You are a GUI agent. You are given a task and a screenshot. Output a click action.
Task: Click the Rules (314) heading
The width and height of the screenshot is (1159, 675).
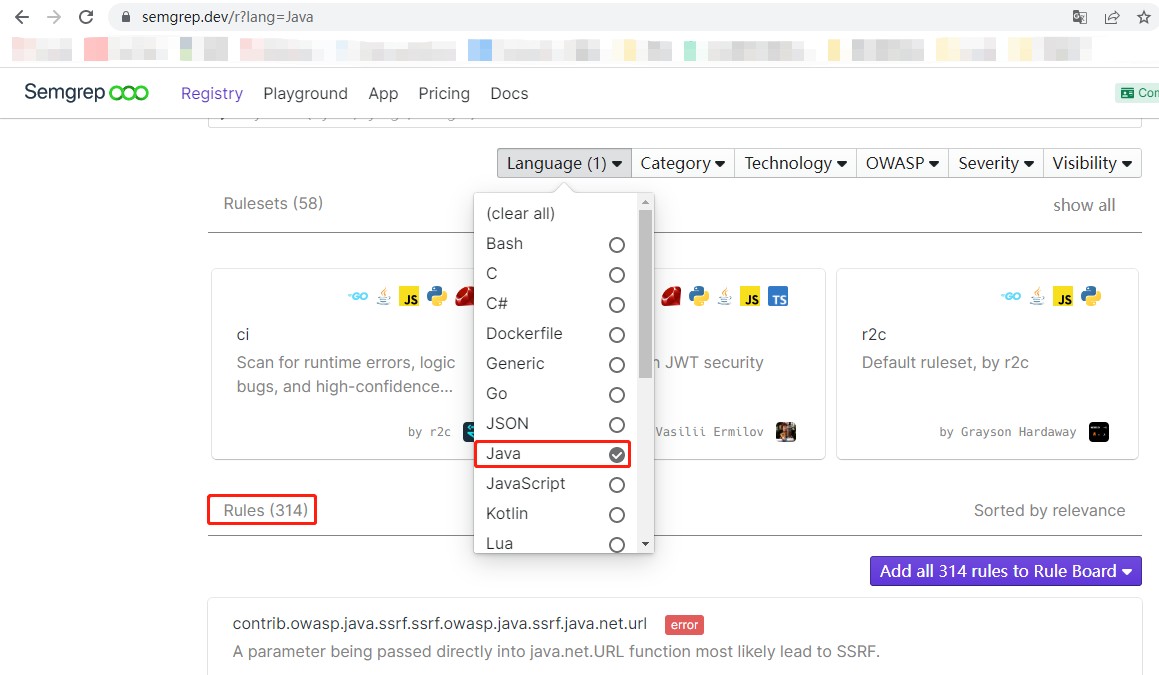point(265,510)
